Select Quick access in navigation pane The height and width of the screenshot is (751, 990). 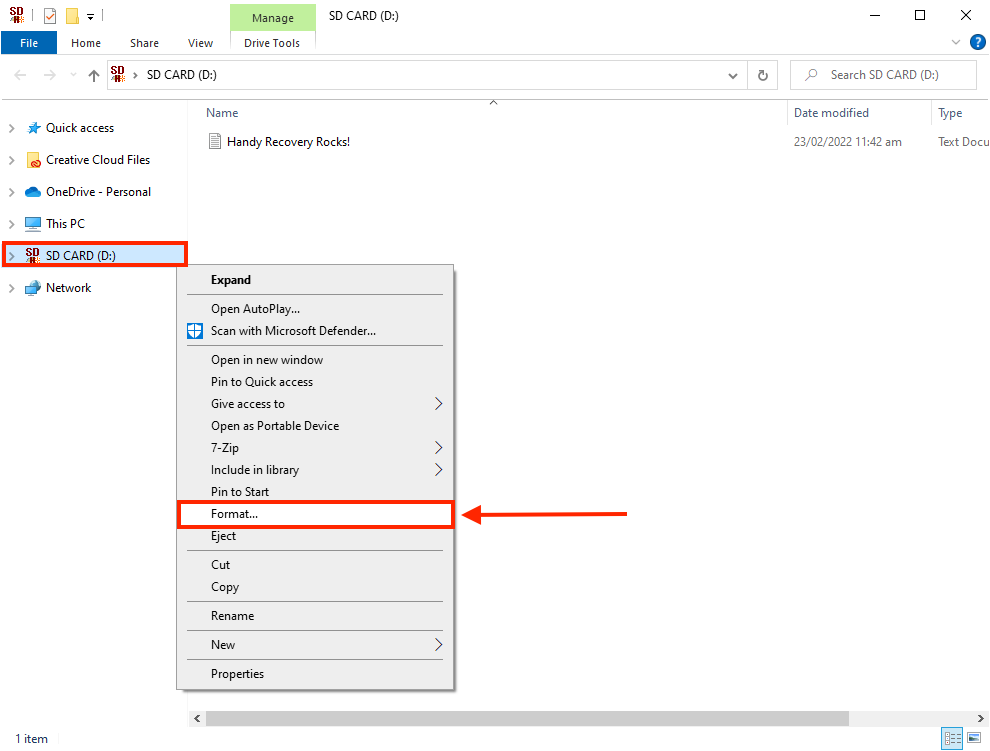point(80,128)
